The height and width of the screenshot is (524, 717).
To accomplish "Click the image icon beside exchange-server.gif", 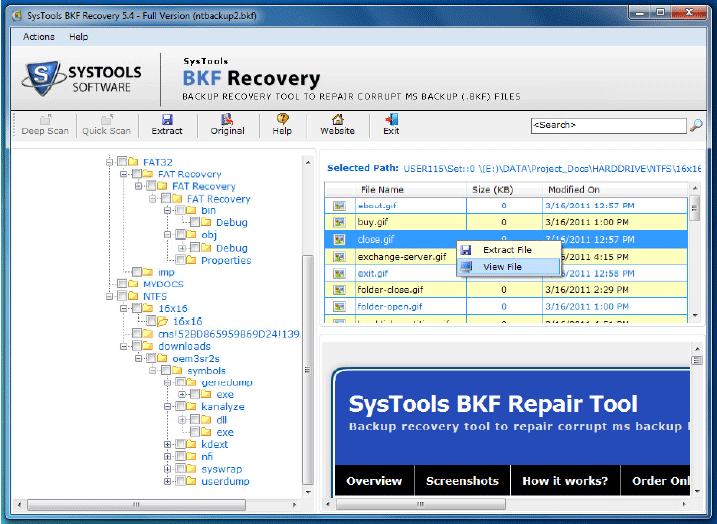I will (x=339, y=257).
